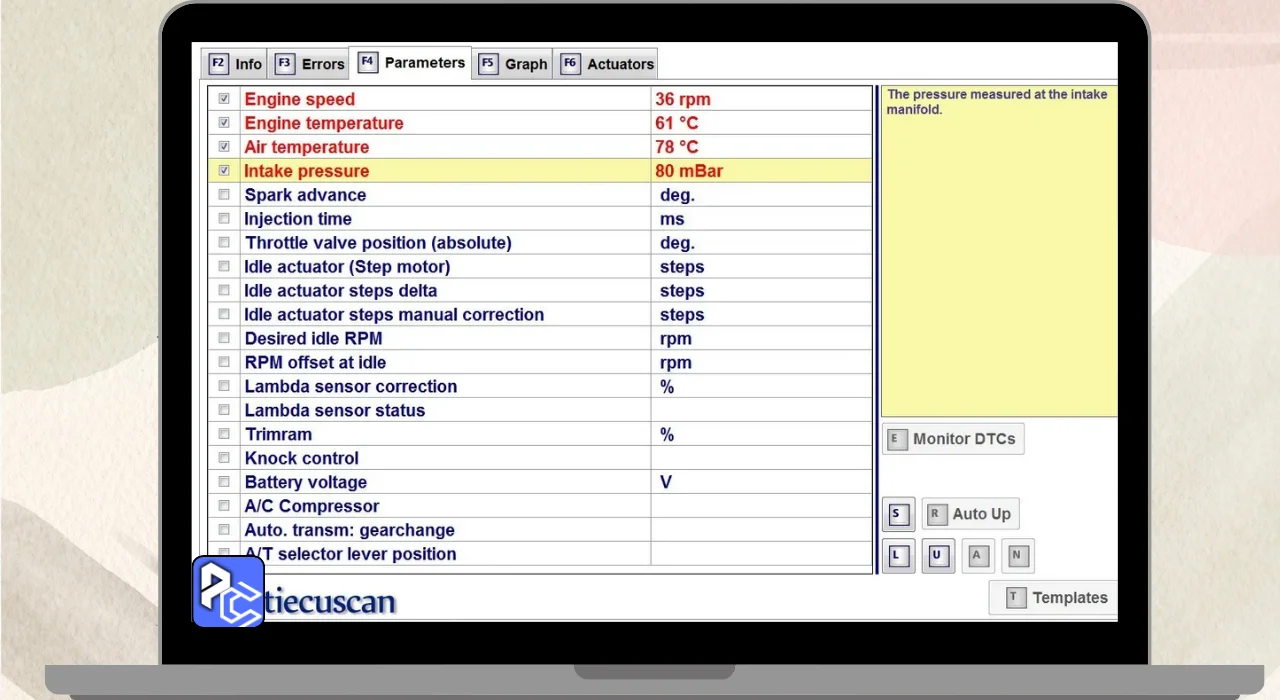Check Idle actuator steps manual correction checkbox
The height and width of the screenshot is (700, 1280).
(x=224, y=315)
